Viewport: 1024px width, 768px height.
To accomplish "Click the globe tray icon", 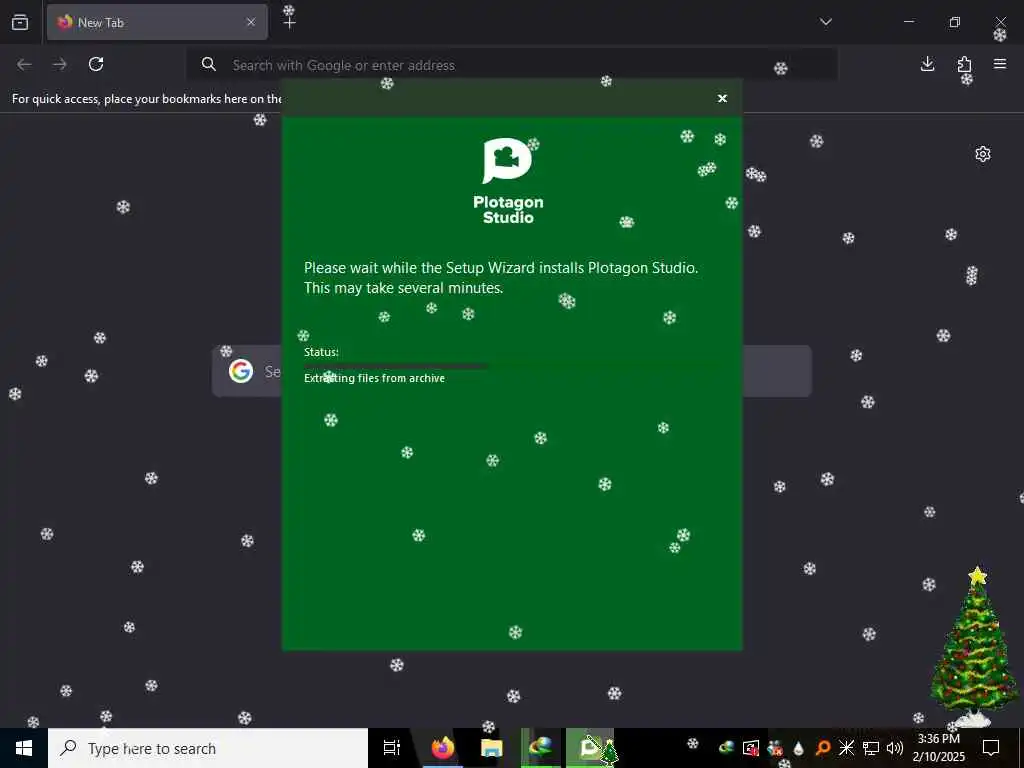I will (726, 748).
